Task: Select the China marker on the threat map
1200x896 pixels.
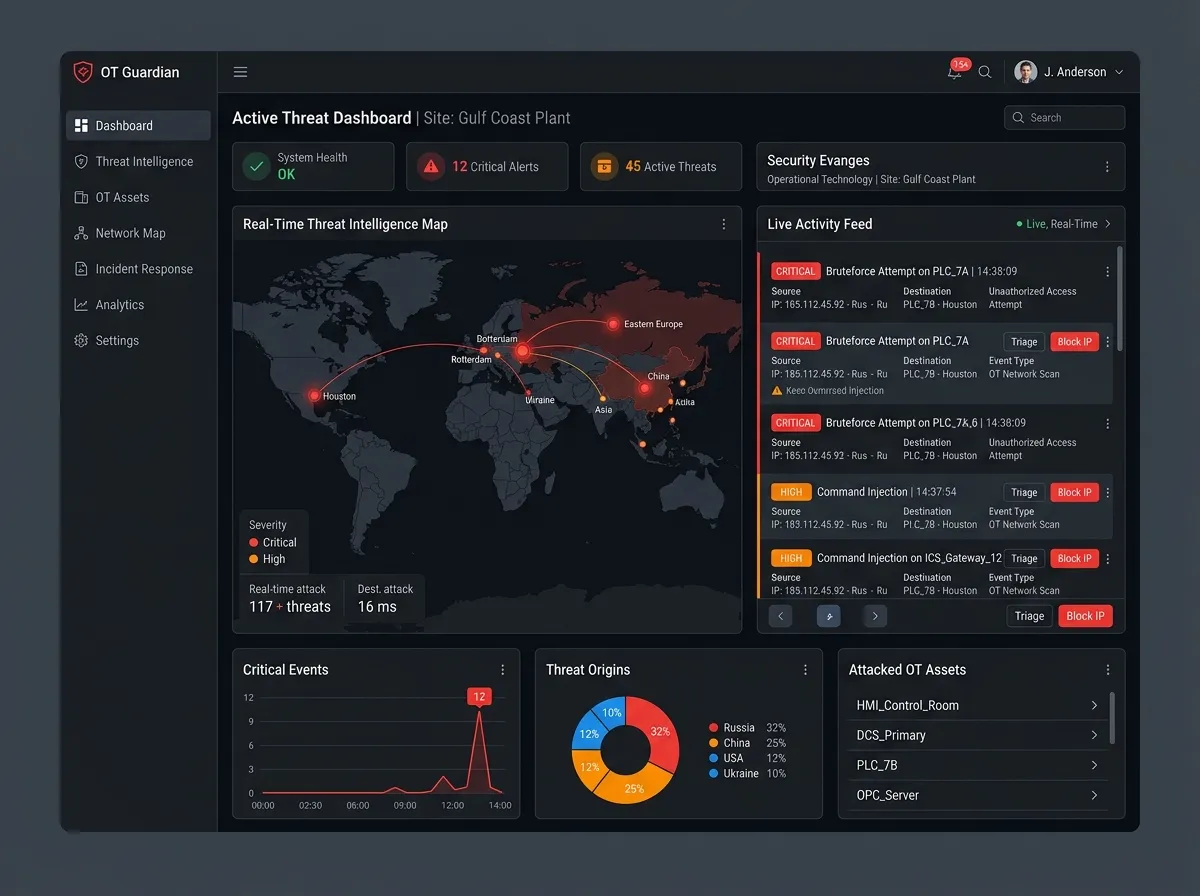Action: [x=643, y=388]
